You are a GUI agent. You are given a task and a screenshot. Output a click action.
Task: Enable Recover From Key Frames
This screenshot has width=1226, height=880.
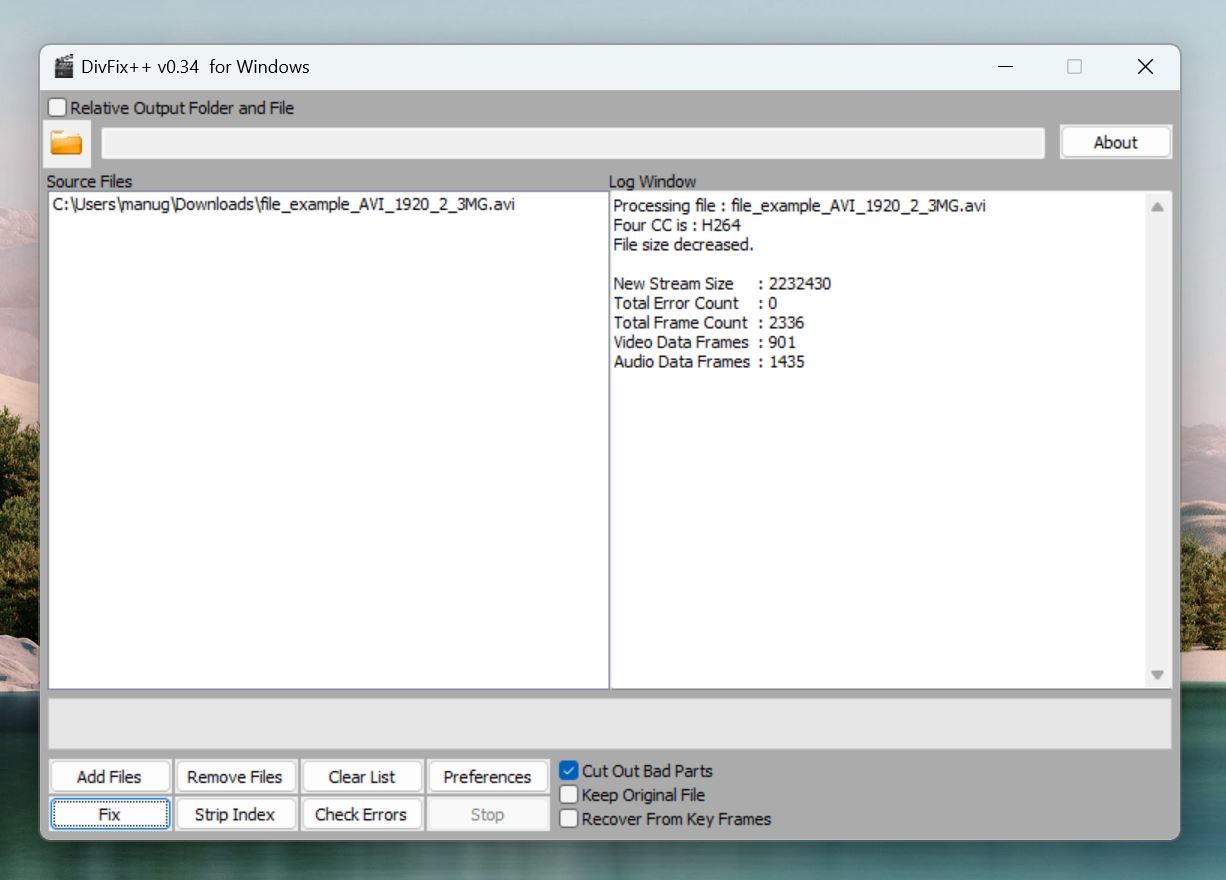coord(569,818)
